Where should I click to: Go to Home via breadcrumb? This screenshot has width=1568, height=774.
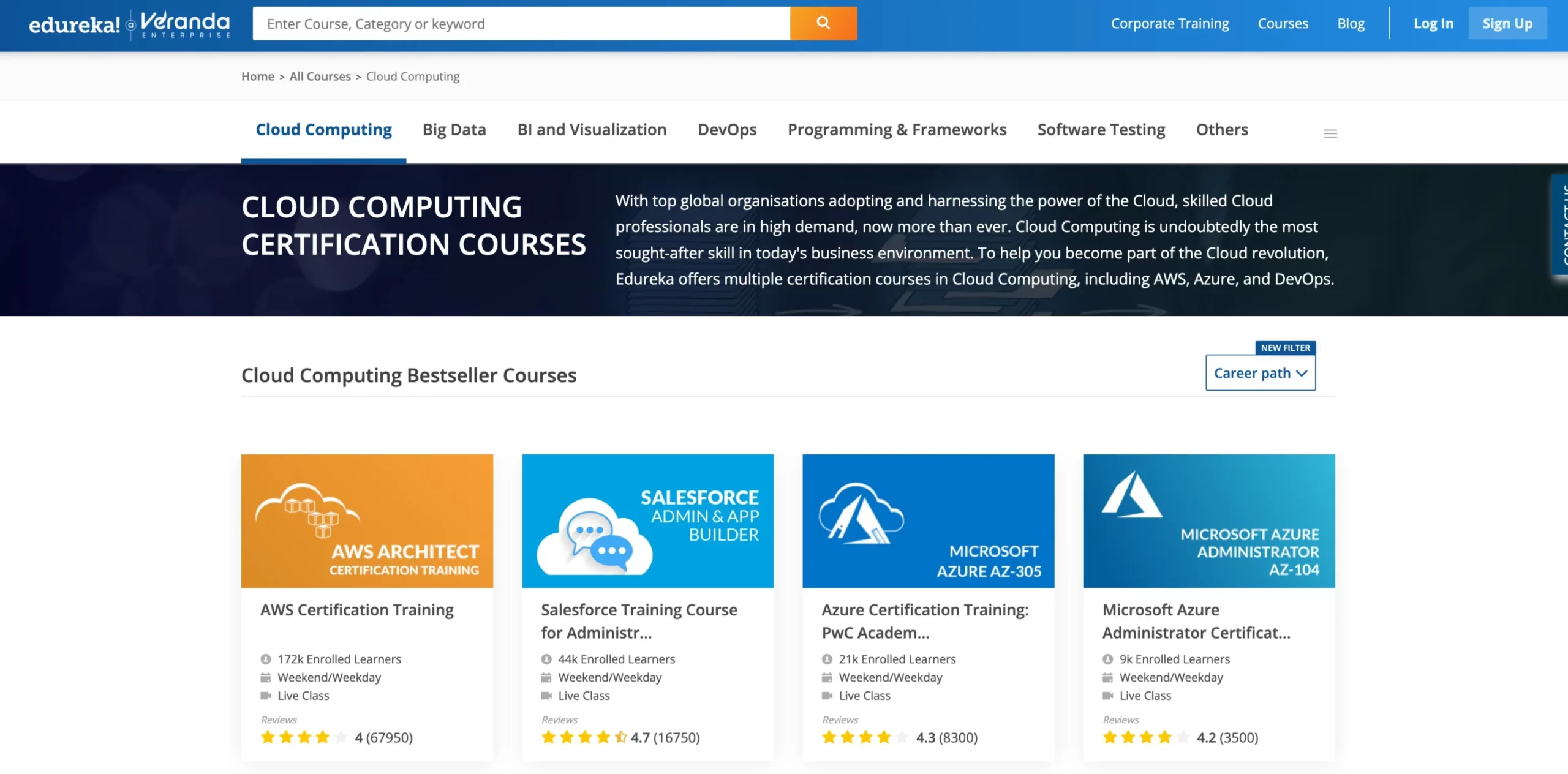257,77
